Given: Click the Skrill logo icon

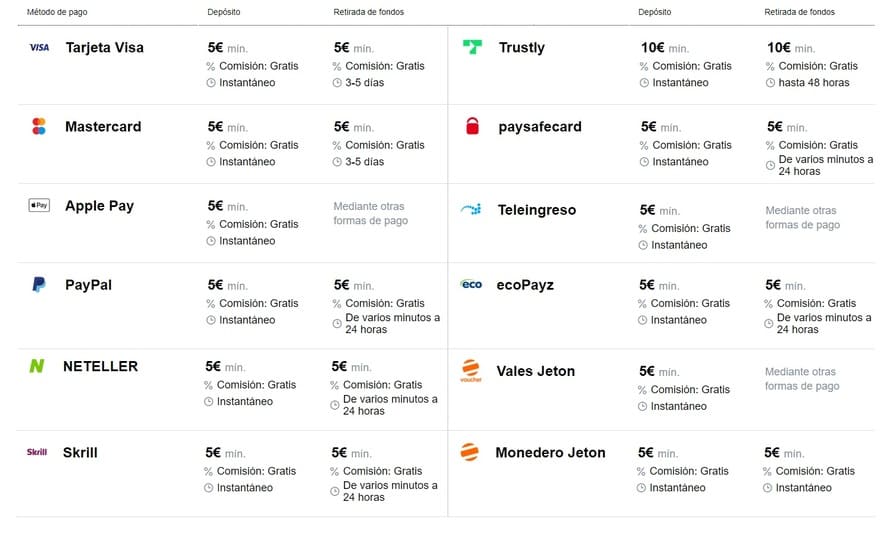Looking at the screenshot, I should 37,452.
